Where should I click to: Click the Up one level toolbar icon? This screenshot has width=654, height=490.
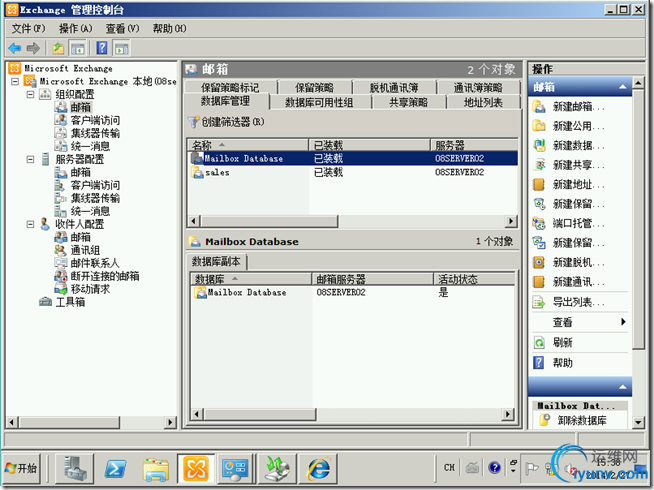point(58,48)
